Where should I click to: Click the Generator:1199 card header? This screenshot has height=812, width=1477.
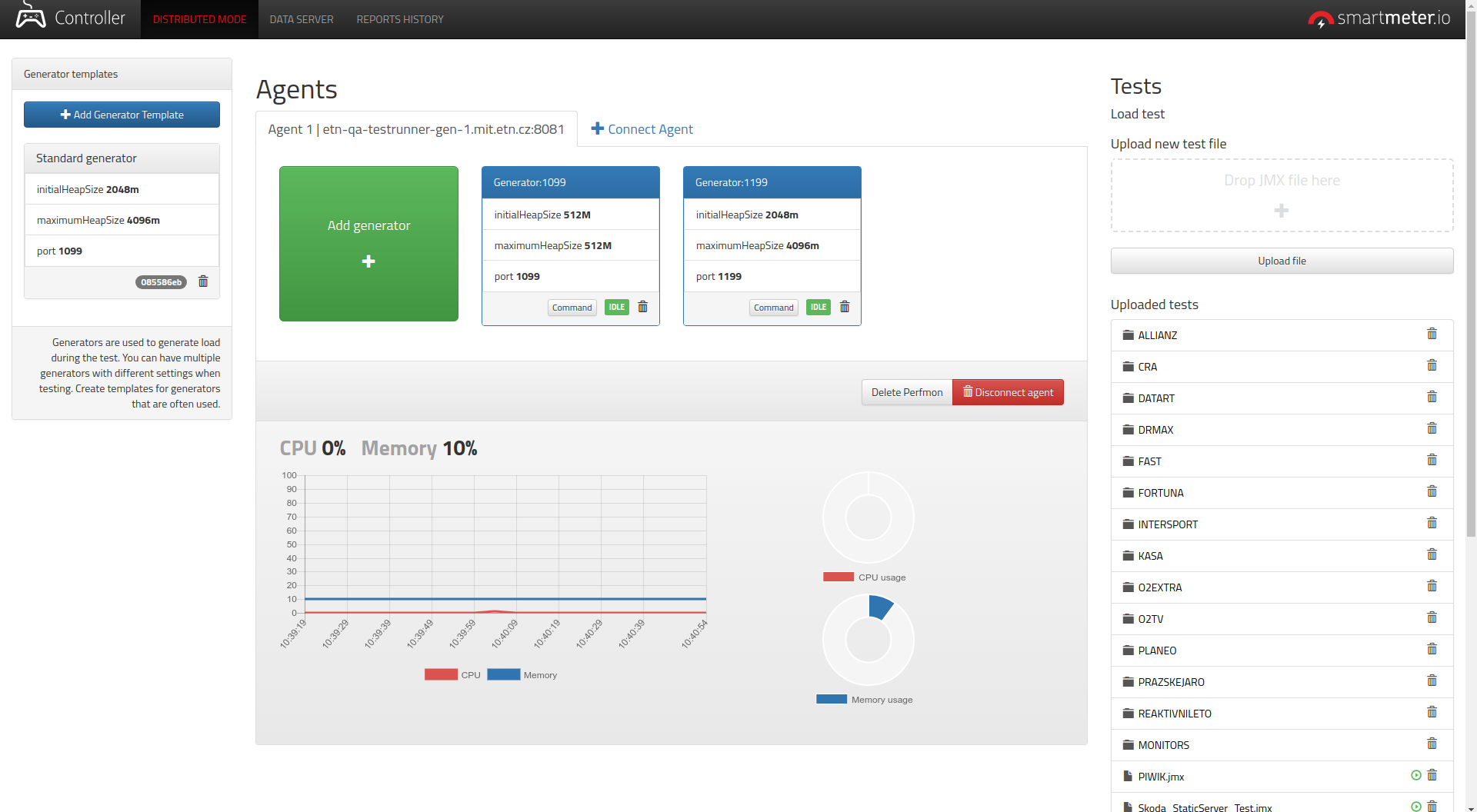tap(772, 182)
